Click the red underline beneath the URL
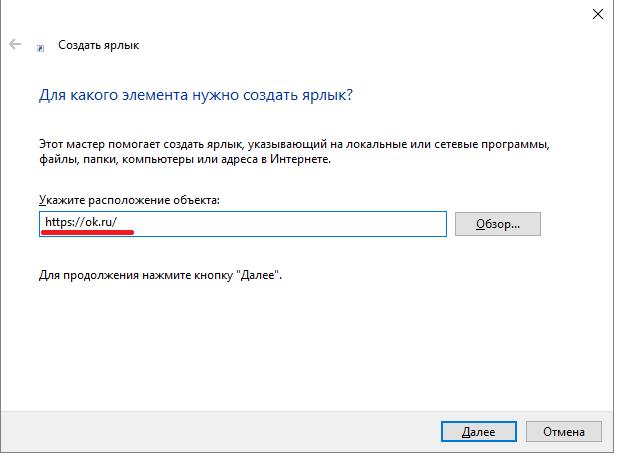Image resolution: width=622 pixels, height=460 pixels. tap(87, 233)
